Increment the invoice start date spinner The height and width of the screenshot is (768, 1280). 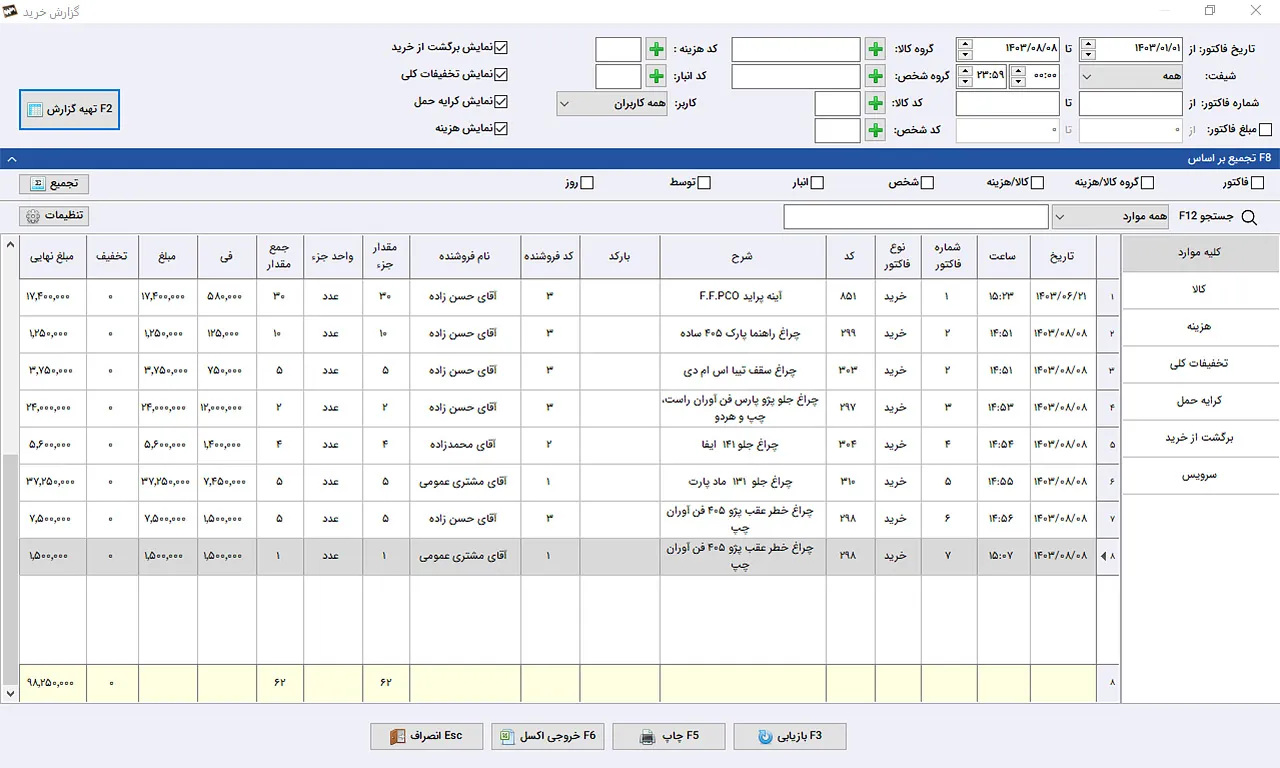pos(1088,43)
